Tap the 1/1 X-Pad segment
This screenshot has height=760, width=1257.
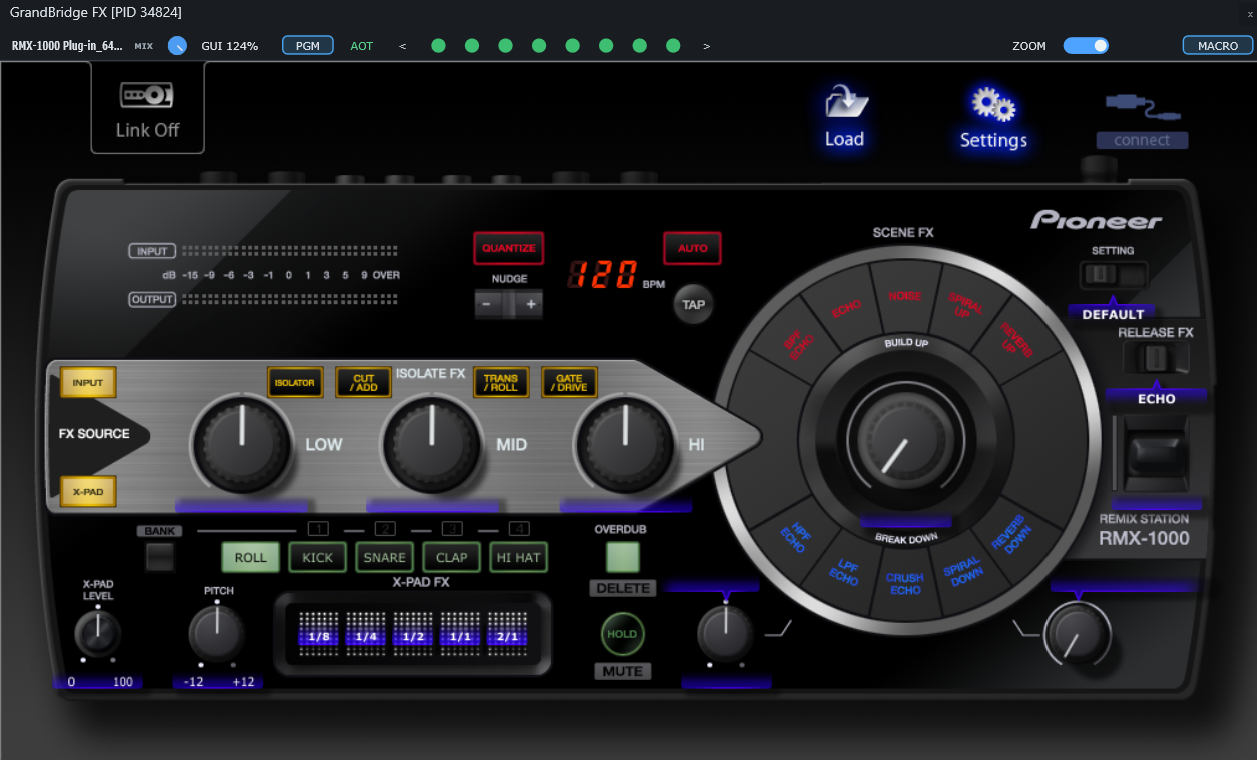point(460,634)
